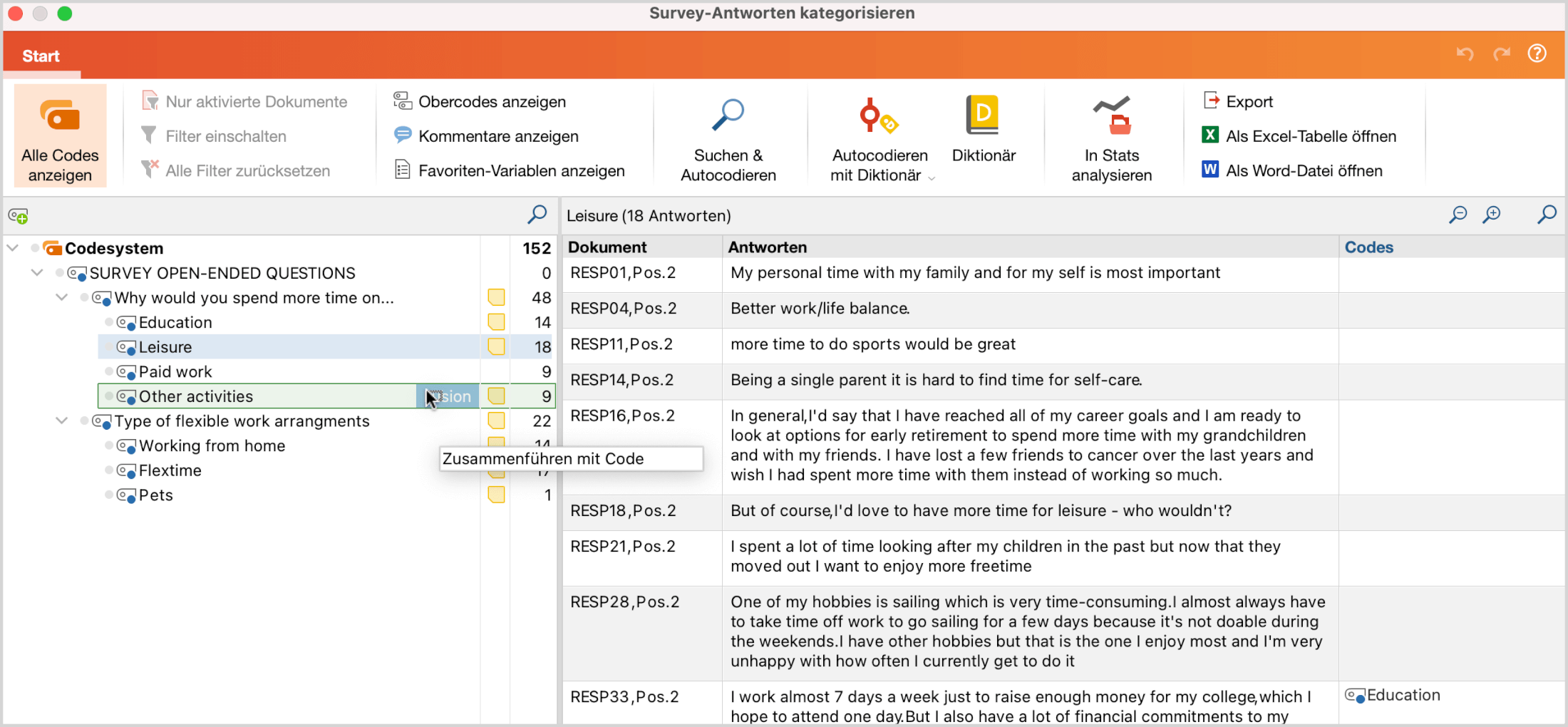Image resolution: width=1568 pixels, height=727 pixels.
Task: Open help via question mark icon
Action: (1537, 53)
